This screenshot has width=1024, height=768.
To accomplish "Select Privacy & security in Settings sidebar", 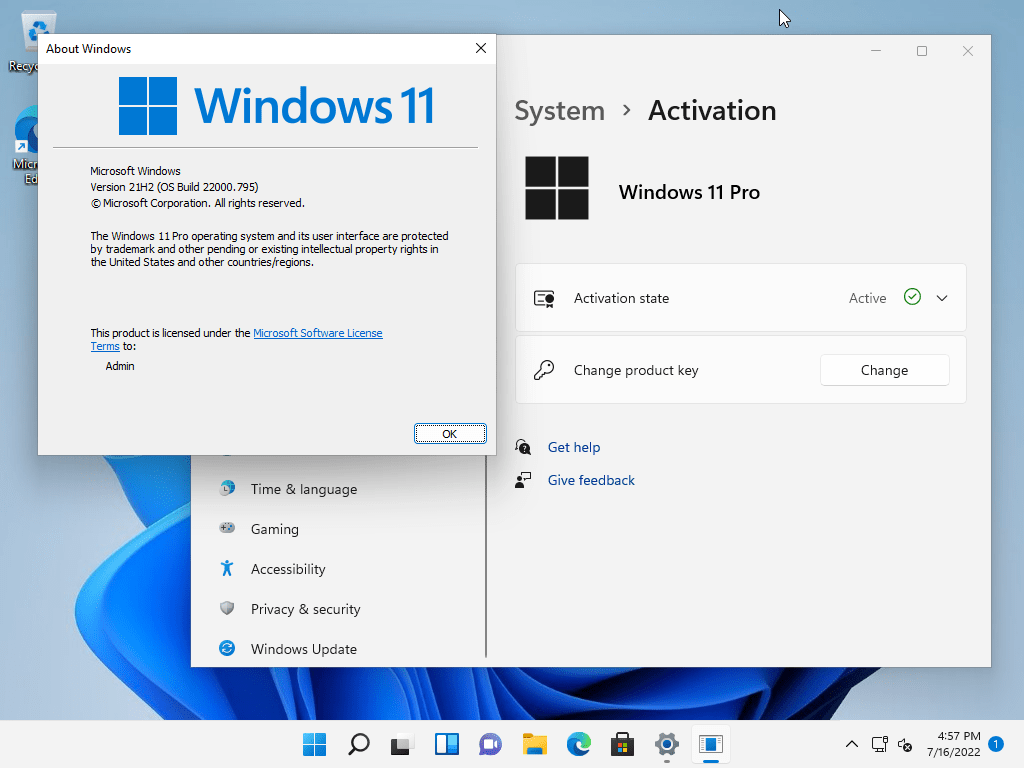I will pos(306,609).
